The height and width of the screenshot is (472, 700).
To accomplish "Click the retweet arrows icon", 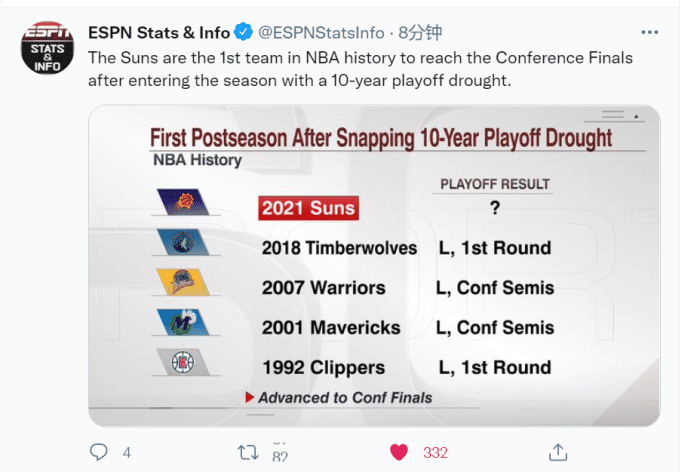I will point(246,452).
